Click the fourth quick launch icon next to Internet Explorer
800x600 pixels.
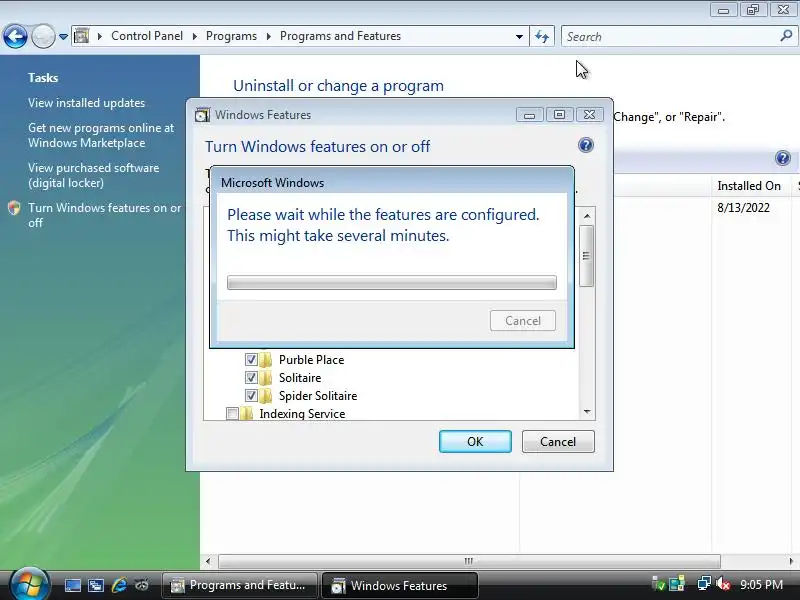(142, 585)
